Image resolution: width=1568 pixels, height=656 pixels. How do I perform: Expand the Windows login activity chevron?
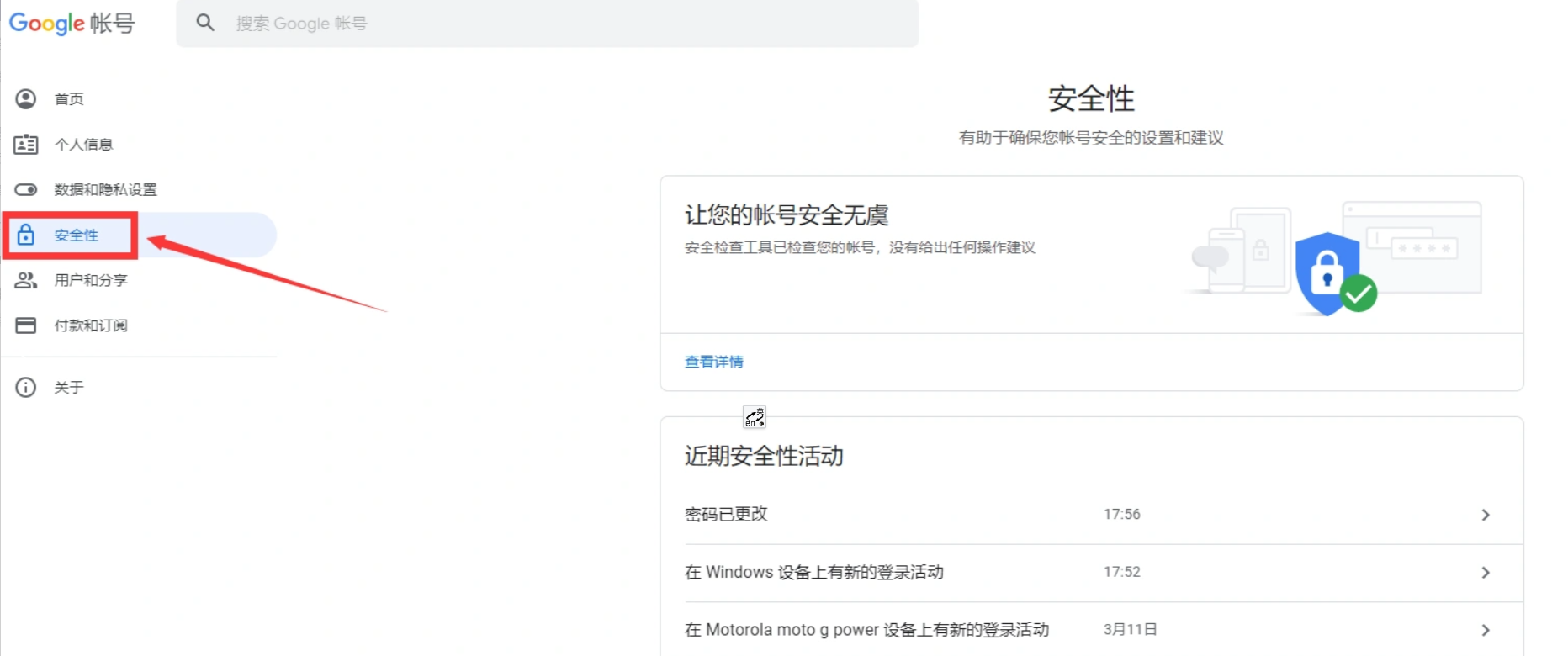[x=1486, y=573]
